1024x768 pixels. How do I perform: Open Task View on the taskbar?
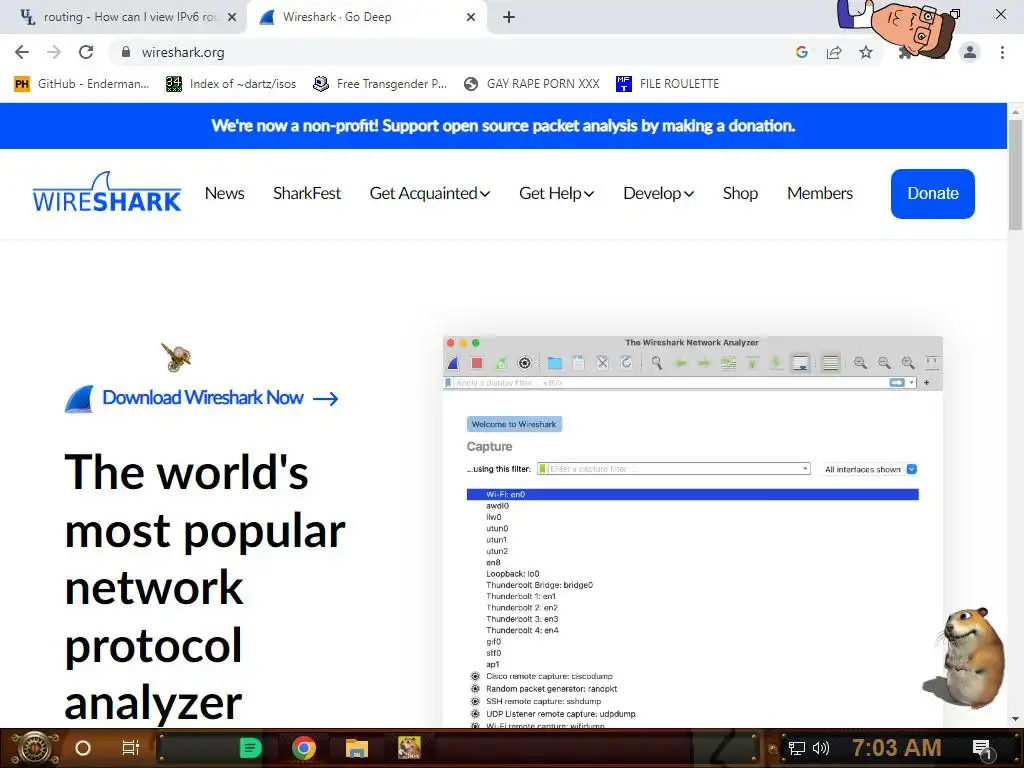[131, 748]
